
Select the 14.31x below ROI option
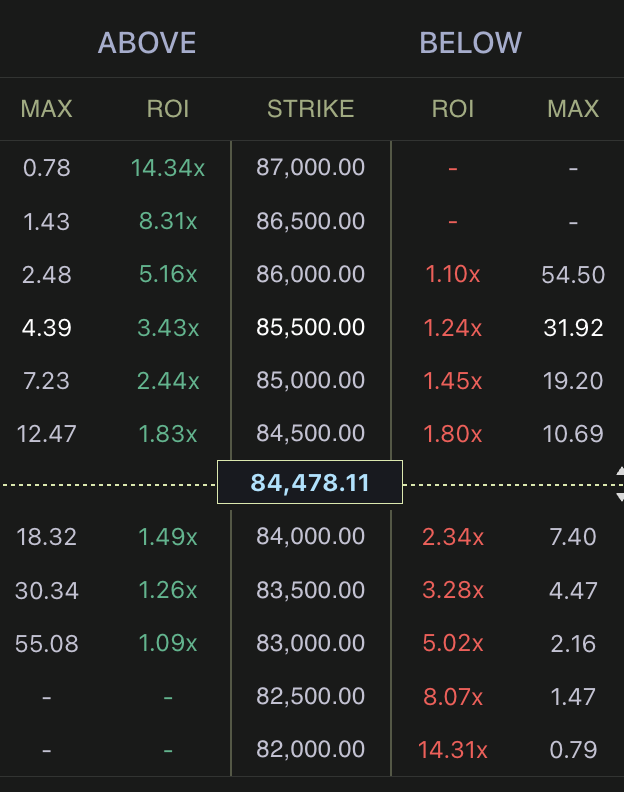(453, 750)
